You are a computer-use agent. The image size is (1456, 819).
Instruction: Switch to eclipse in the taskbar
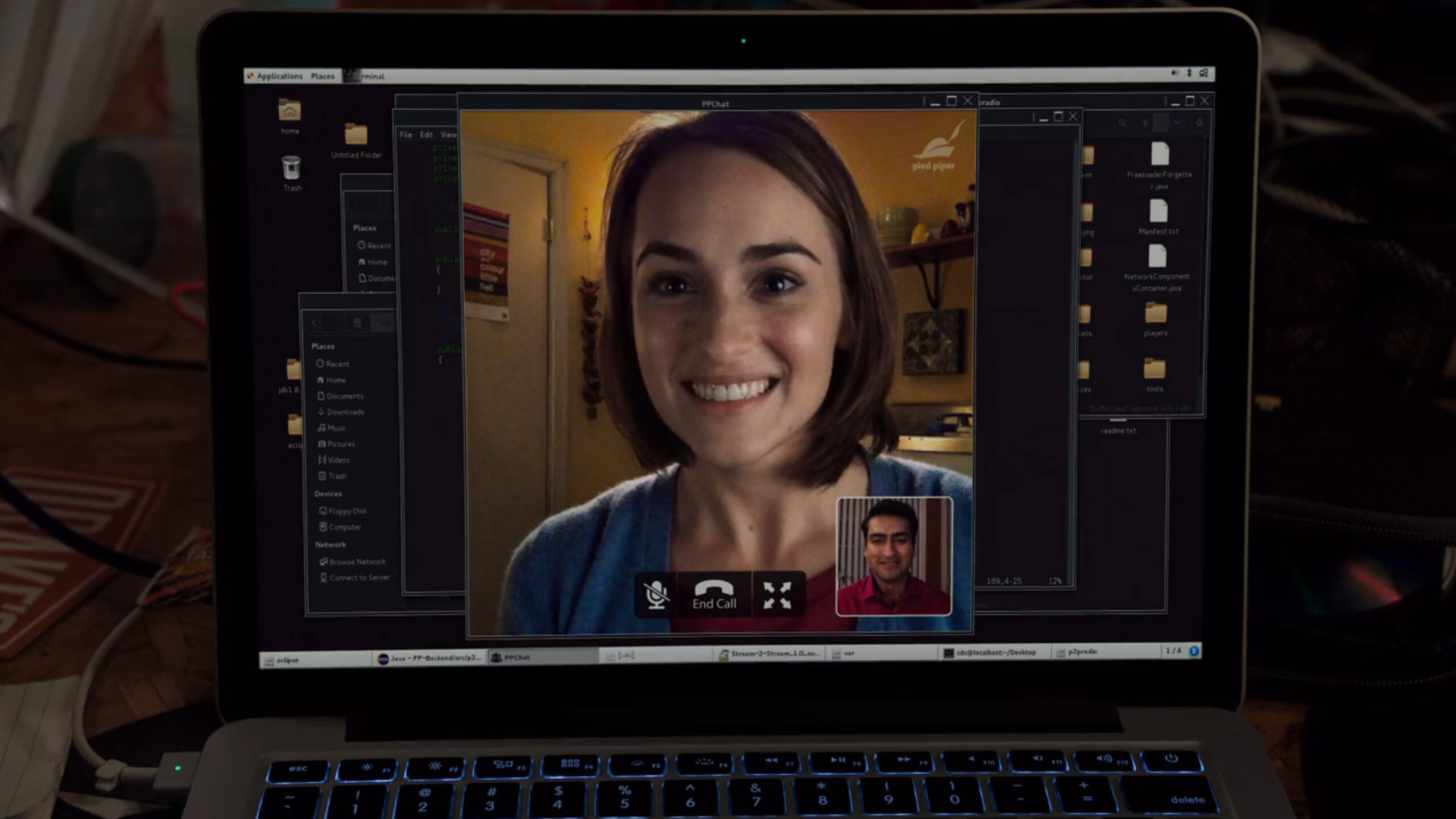pyautogui.click(x=316, y=660)
